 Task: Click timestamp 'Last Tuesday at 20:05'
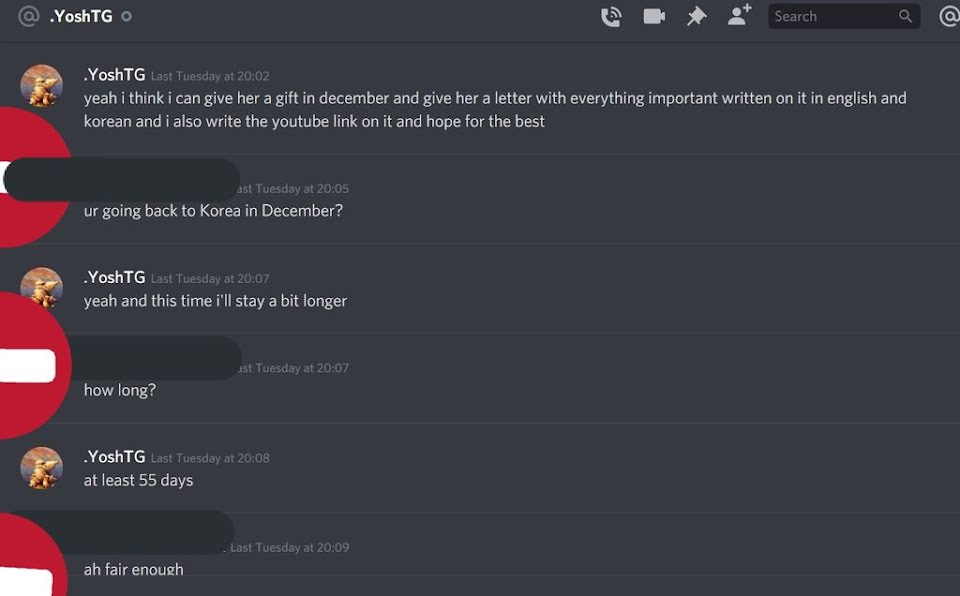(x=293, y=189)
